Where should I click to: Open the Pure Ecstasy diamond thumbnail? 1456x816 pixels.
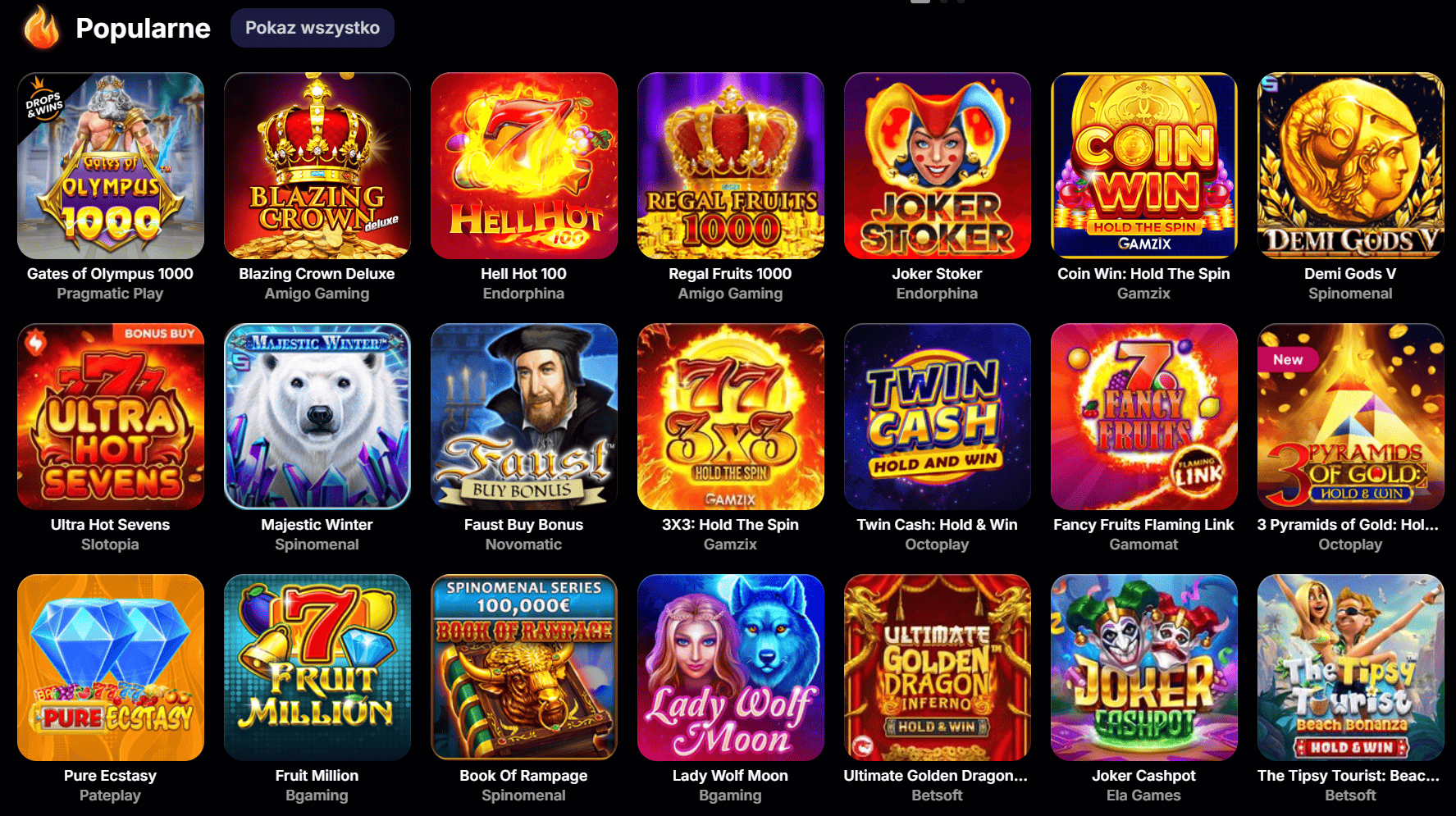111,668
